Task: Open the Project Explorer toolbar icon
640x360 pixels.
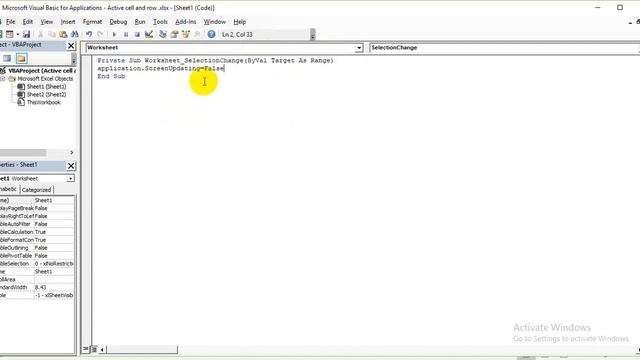Action: (163, 35)
